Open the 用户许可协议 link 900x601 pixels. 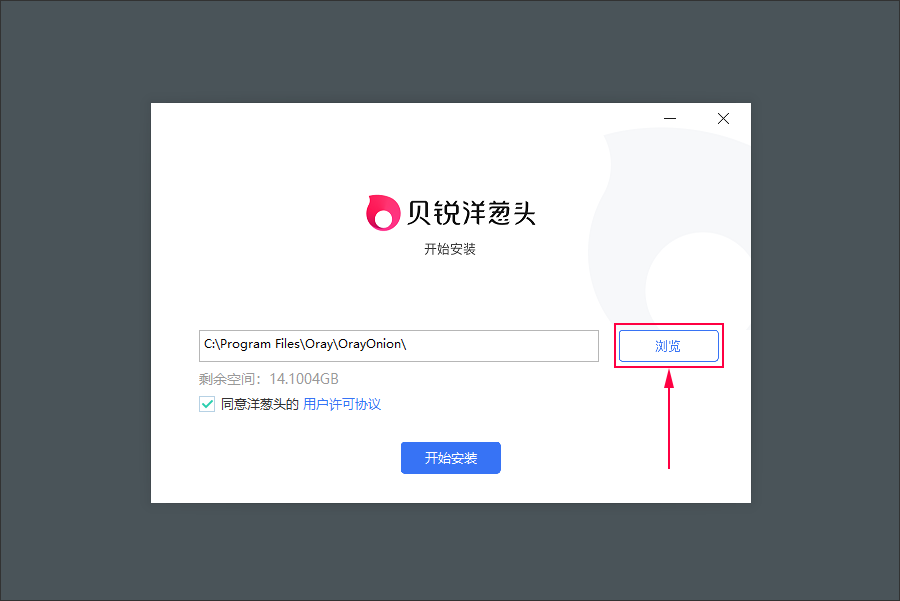point(342,404)
